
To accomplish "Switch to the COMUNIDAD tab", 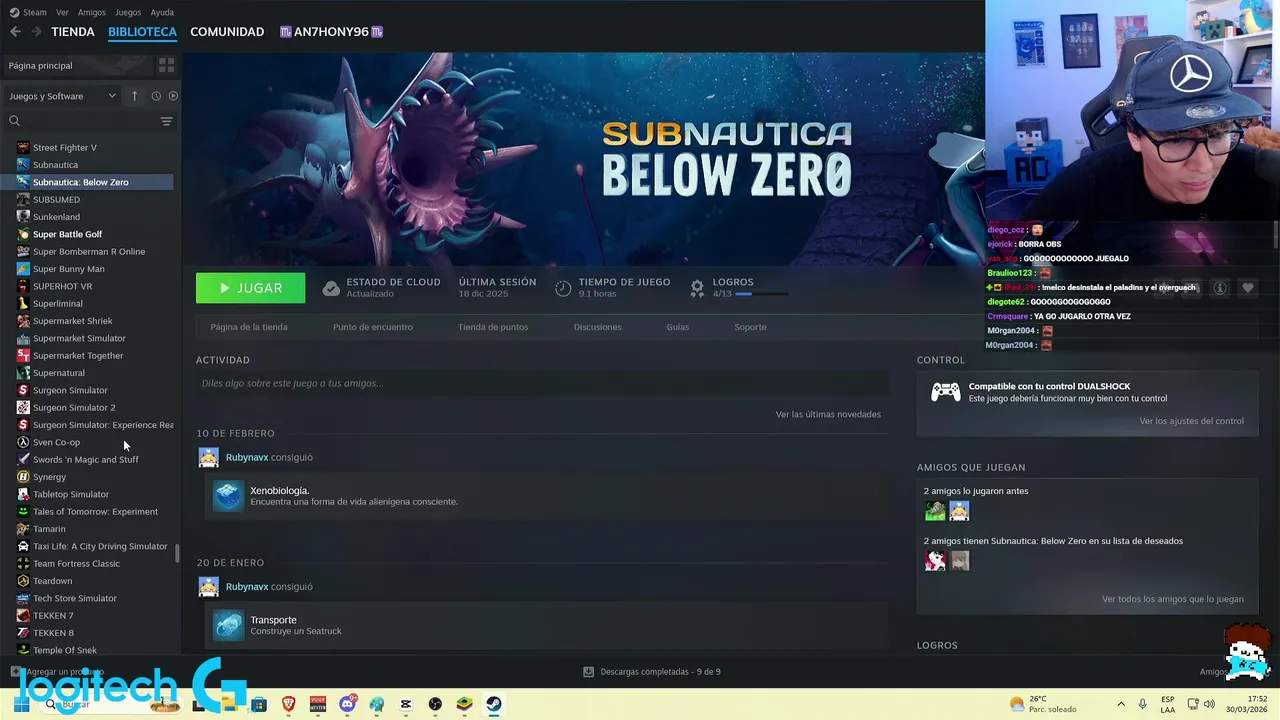I will click(227, 32).
